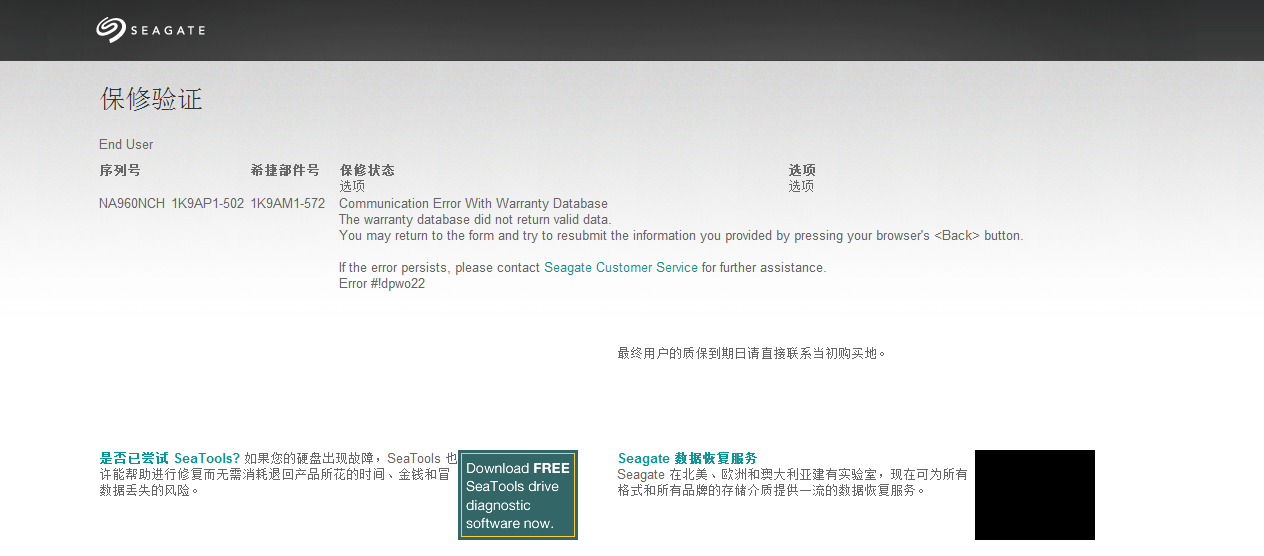This screenshot has width=1264, height=556.
Task: Open the 是否已尝试 SeaTools? heading link
Action: 169,458
